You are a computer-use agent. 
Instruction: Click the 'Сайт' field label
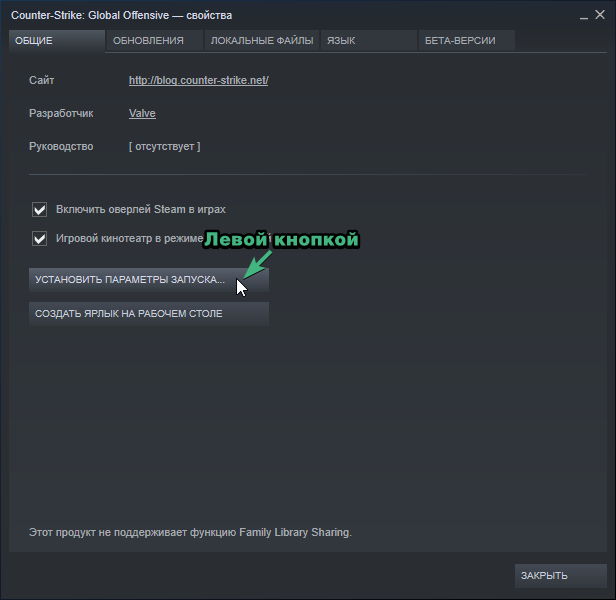click(x=42, y=81)
